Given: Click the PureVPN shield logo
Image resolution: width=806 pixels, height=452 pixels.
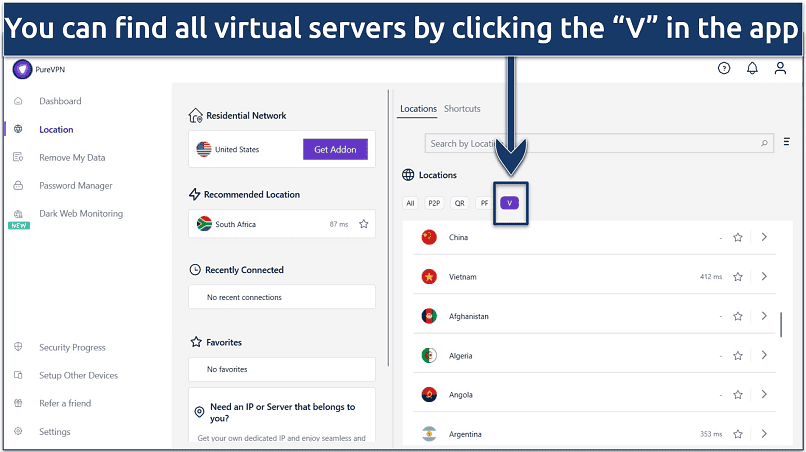Looking at the screenshot, I should tap(22, 69).
